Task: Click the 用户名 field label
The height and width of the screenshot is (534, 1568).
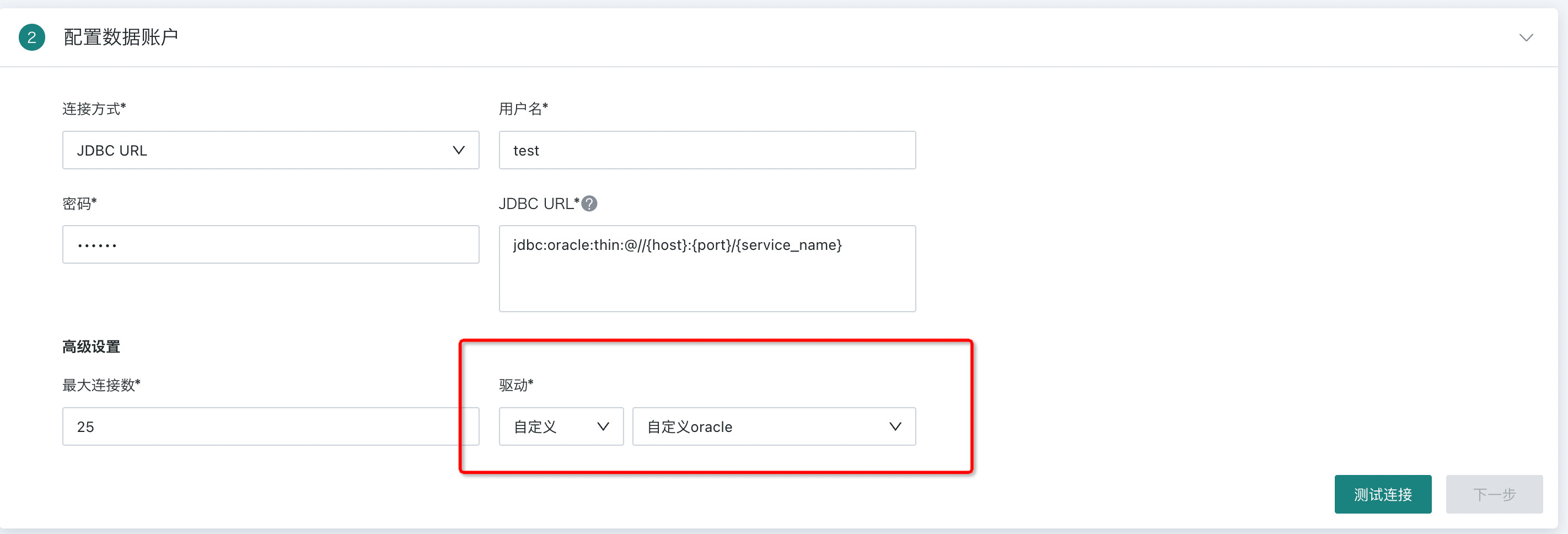Action: (523, 109)
